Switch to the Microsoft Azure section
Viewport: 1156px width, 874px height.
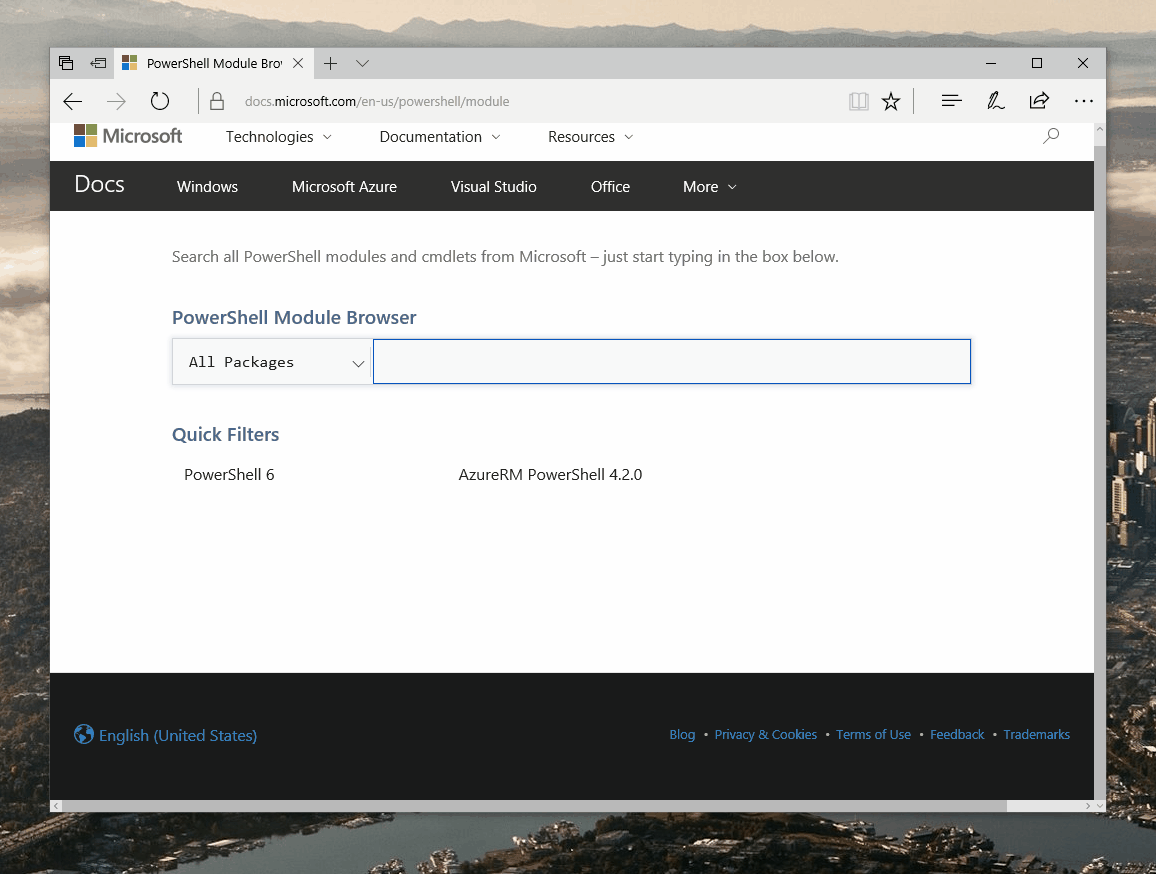(x=344, y=187)
